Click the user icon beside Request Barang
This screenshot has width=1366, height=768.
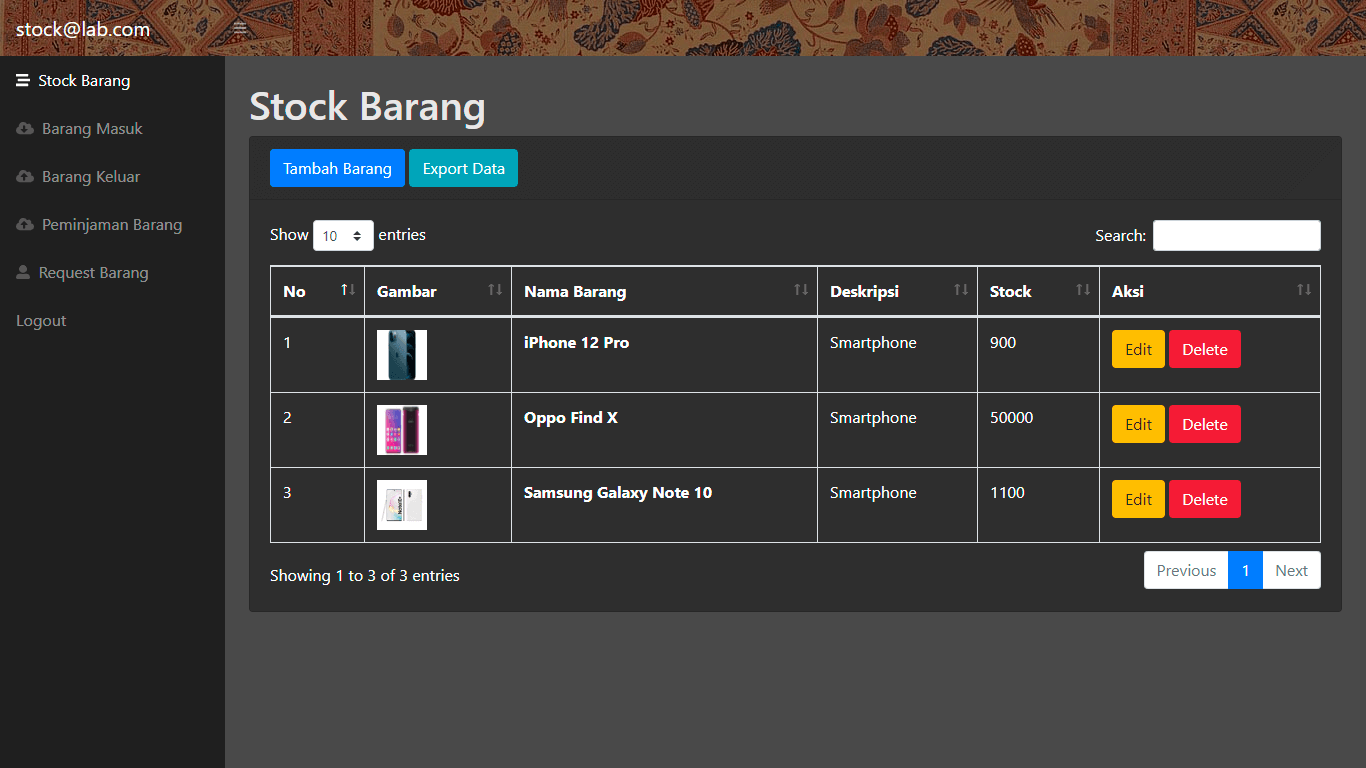[23, 273]
